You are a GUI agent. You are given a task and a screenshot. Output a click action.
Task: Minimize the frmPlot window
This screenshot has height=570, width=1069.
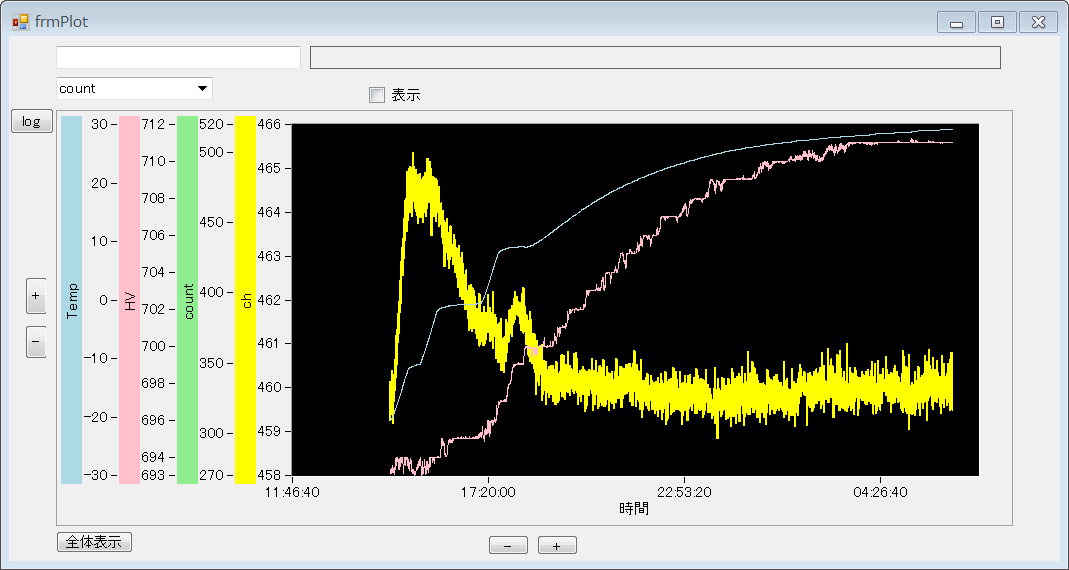pos(957,22)
